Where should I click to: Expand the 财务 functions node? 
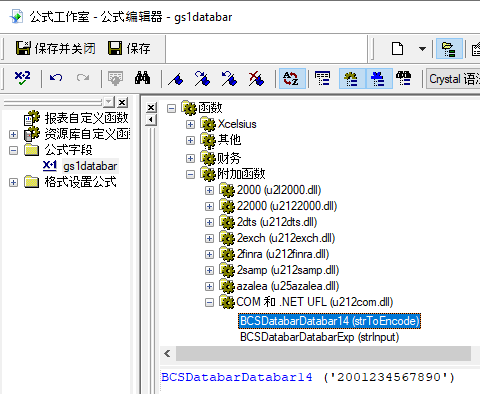click(190, 158)
